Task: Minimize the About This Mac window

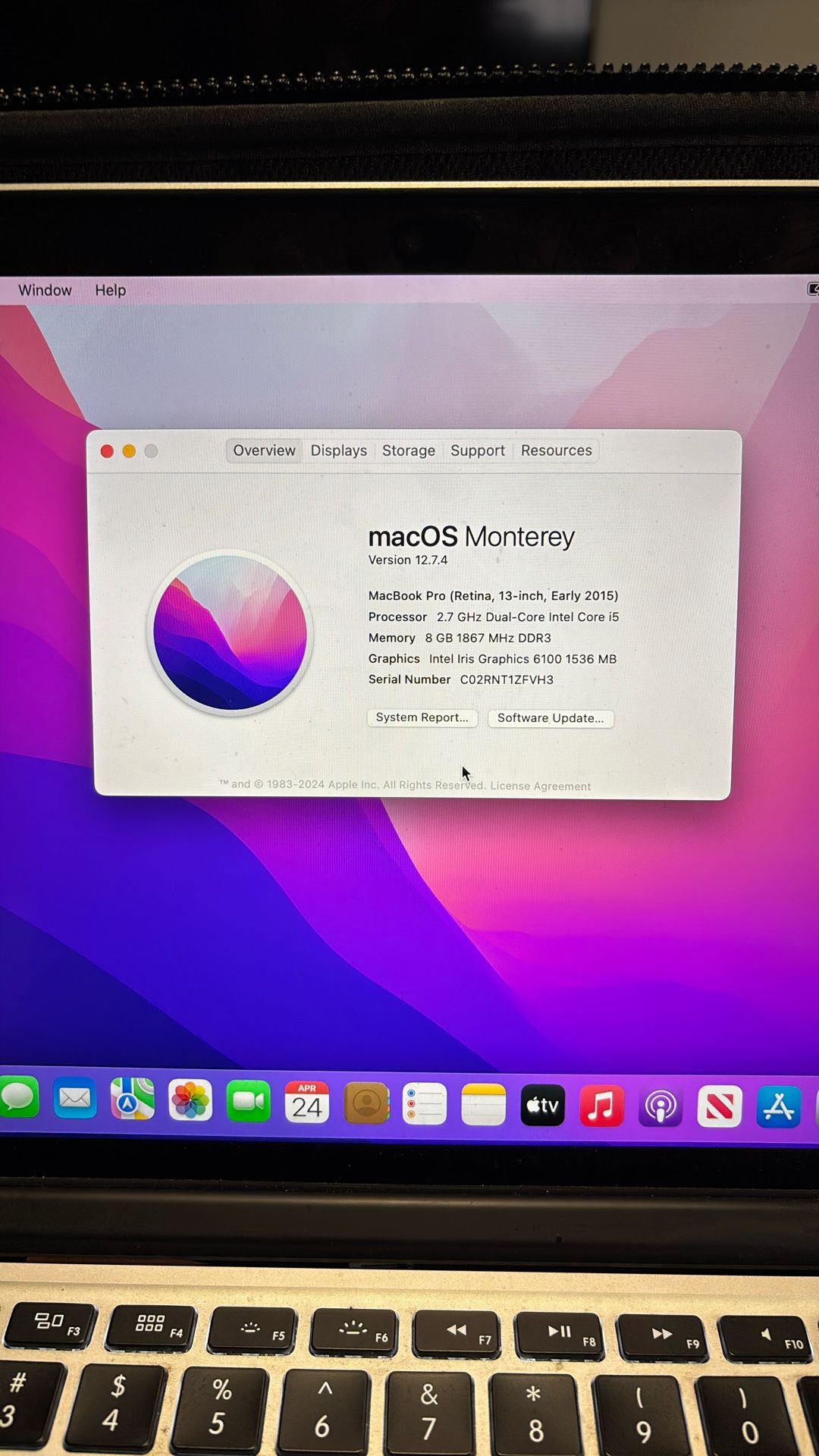Action: [x=129, y=451]
